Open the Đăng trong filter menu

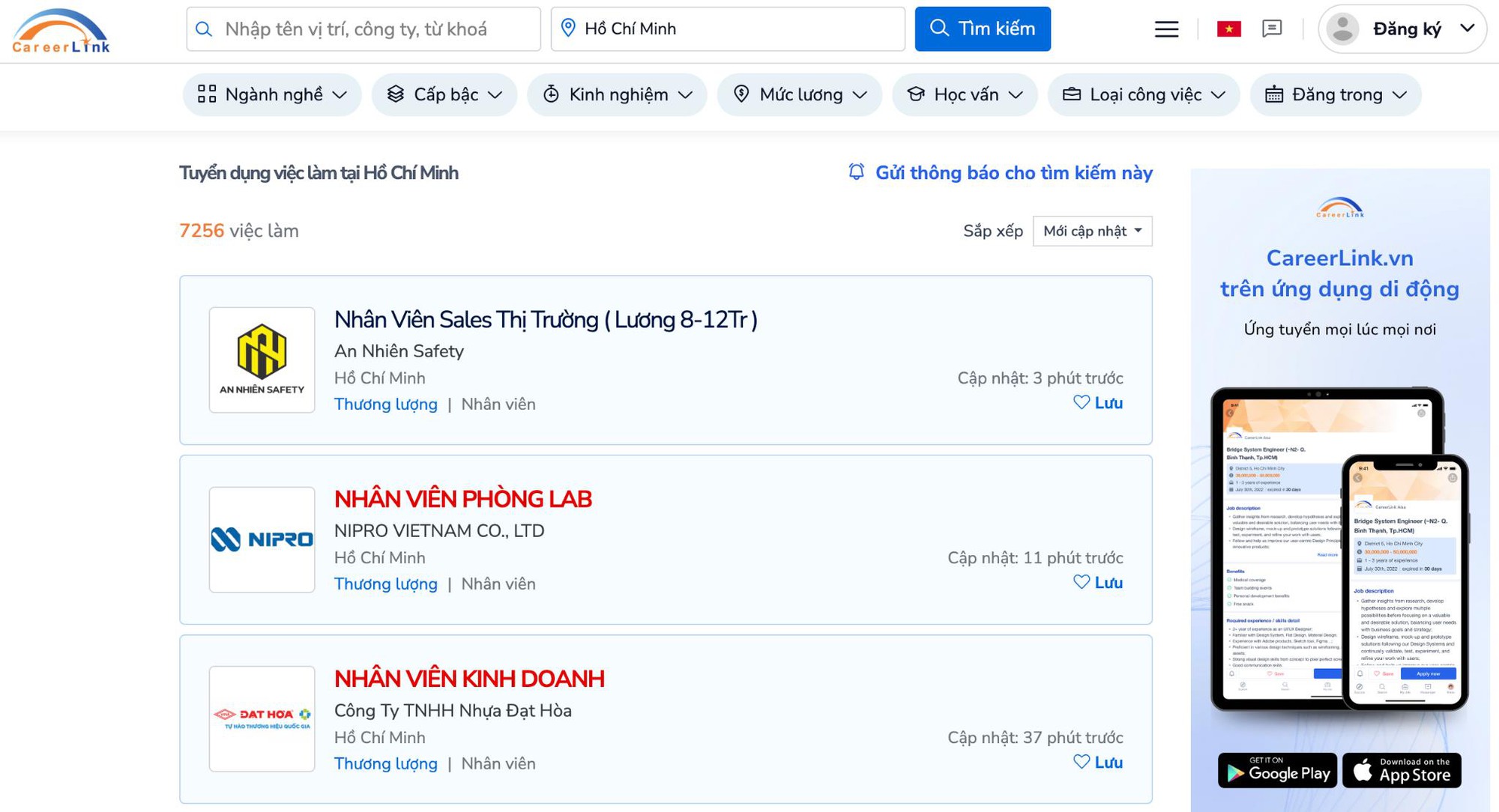coord(1336,94)
